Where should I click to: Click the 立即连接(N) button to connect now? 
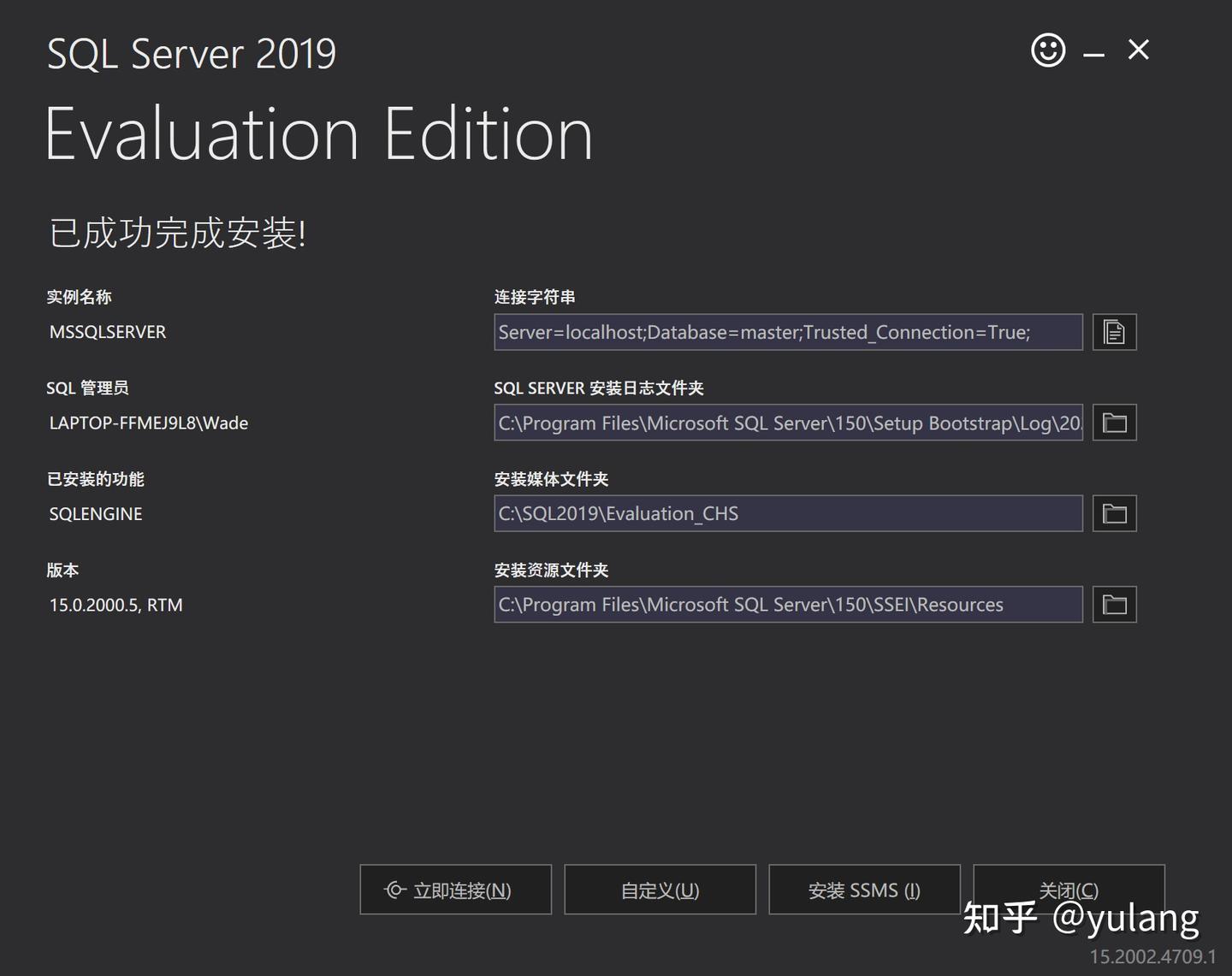pos(455,890)
